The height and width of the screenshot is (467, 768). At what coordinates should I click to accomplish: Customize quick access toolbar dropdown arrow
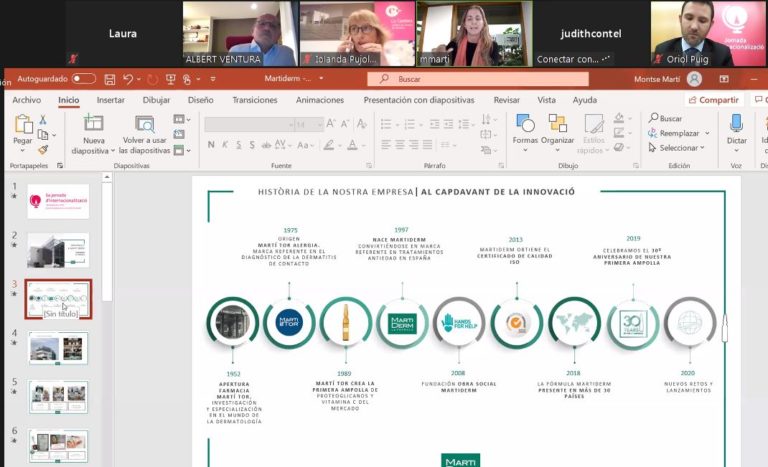pyautogui.click(x=213, y=79)
